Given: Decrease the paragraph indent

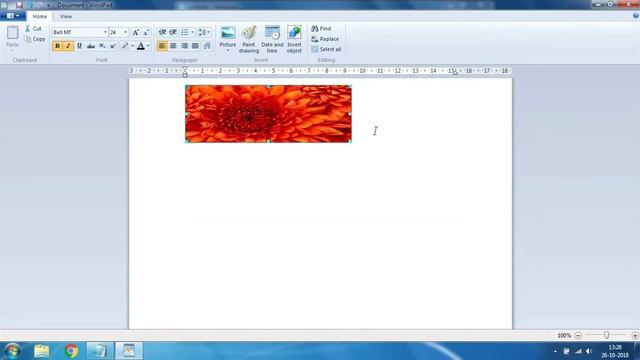Looking at the screenshot, I should (162, 32).
